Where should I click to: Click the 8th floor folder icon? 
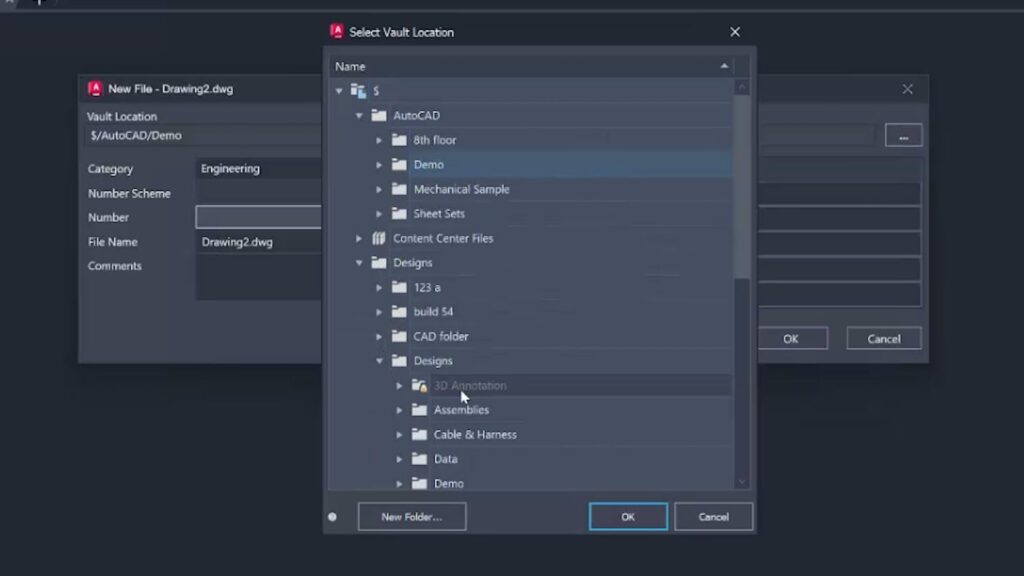point(399,140)
